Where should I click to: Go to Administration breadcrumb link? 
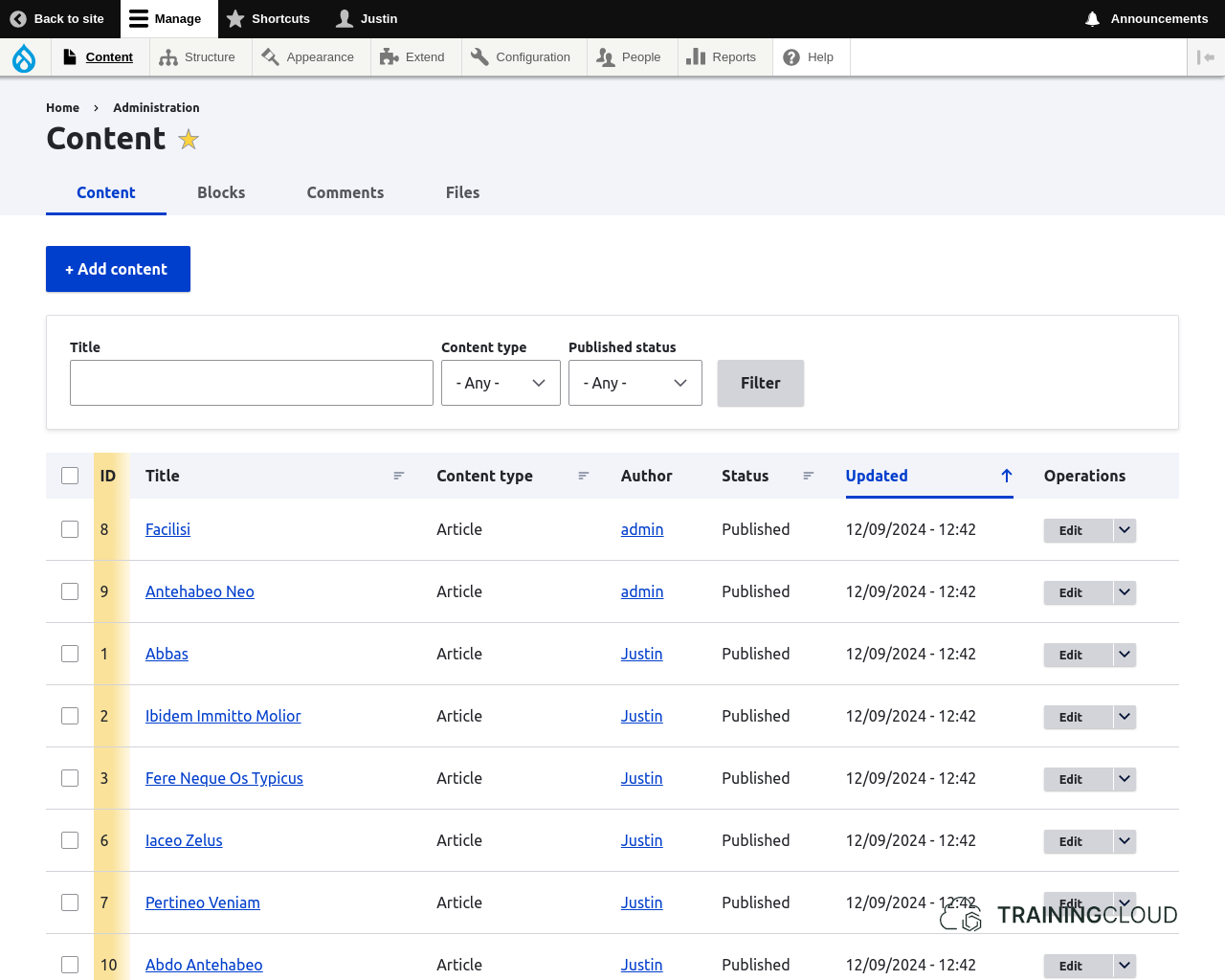click(x=156, y=108)
